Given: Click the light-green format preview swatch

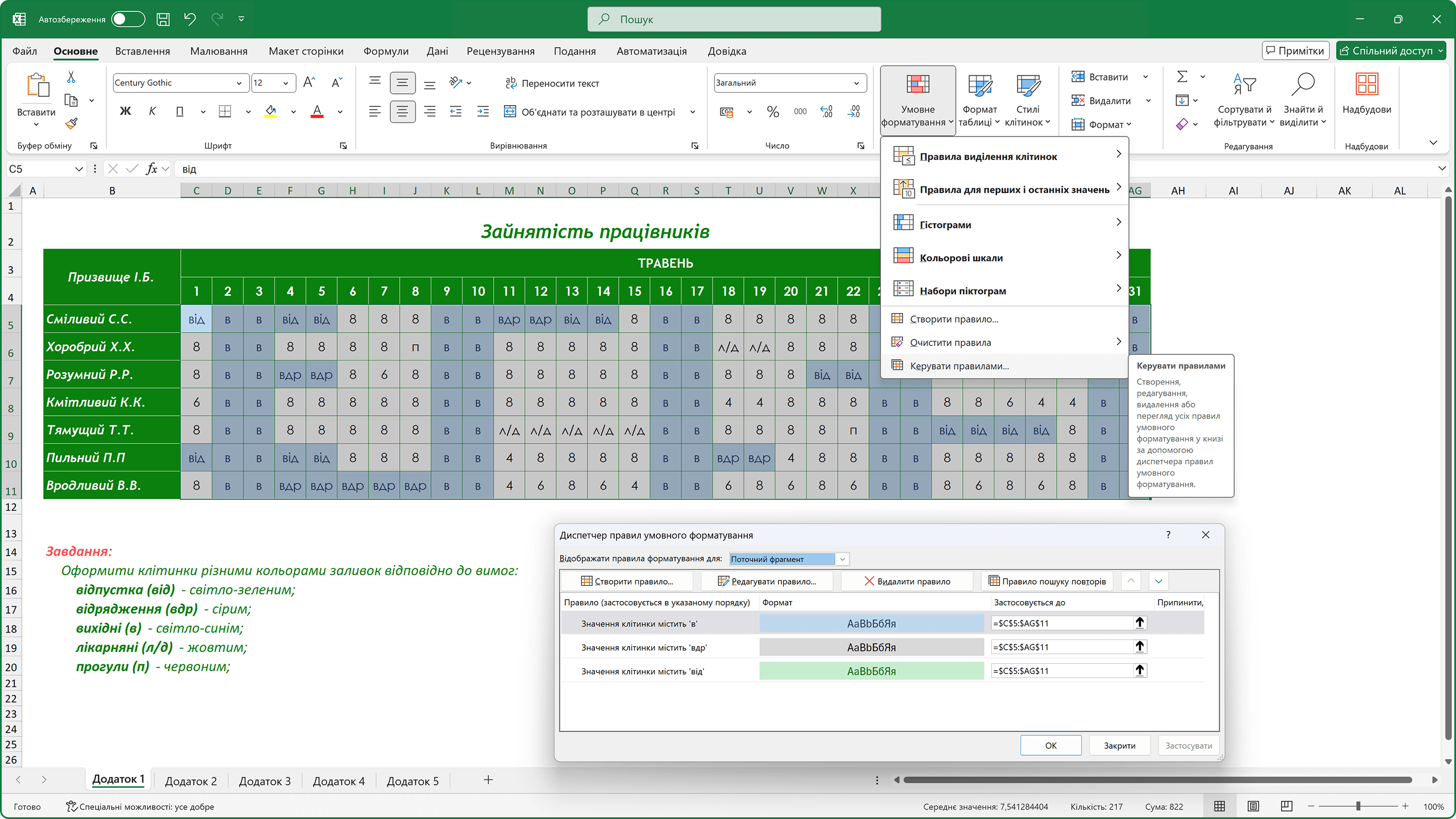Looking at the screenshot, I should pos(871,671).
